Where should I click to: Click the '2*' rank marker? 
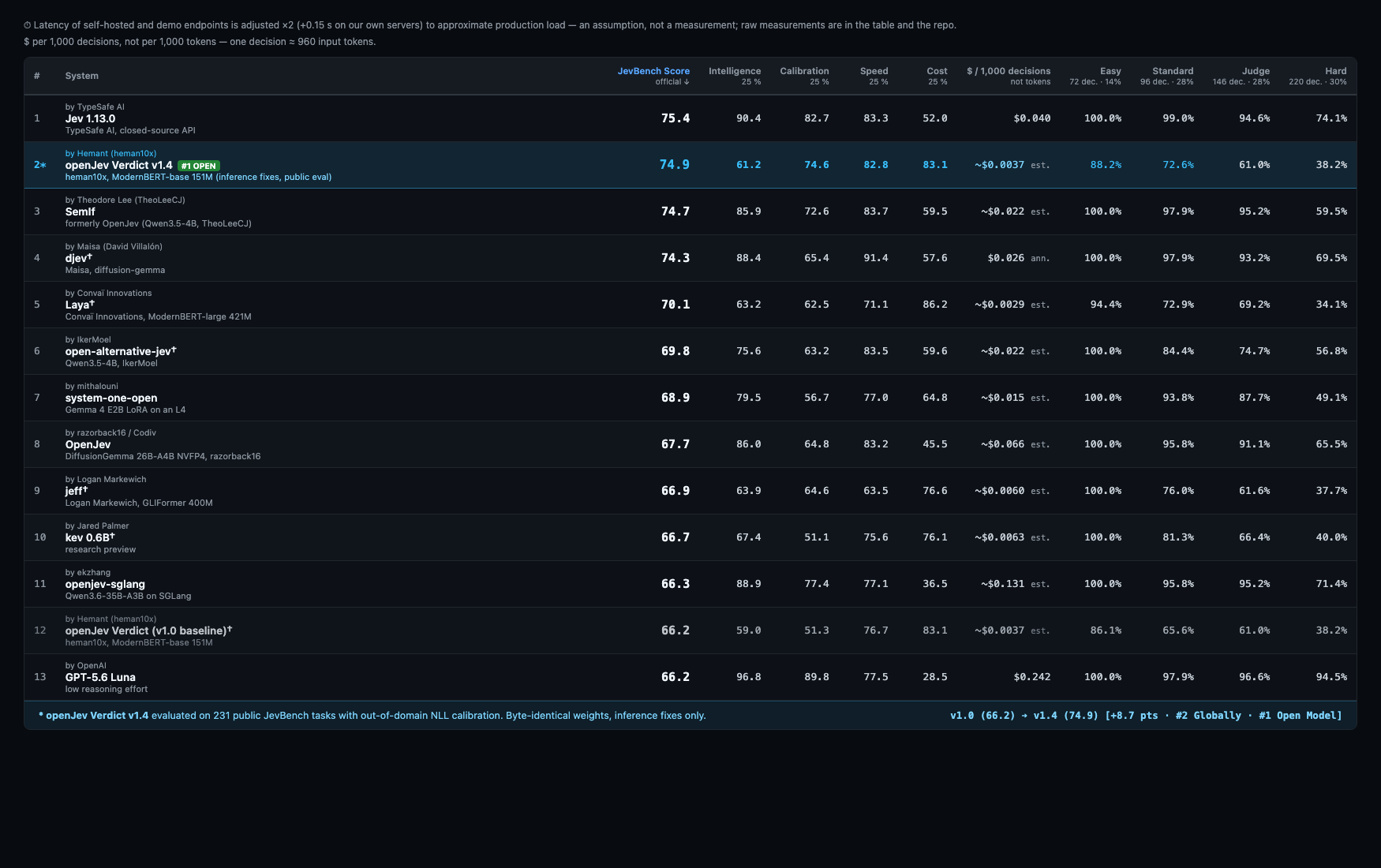coord(40,165)
